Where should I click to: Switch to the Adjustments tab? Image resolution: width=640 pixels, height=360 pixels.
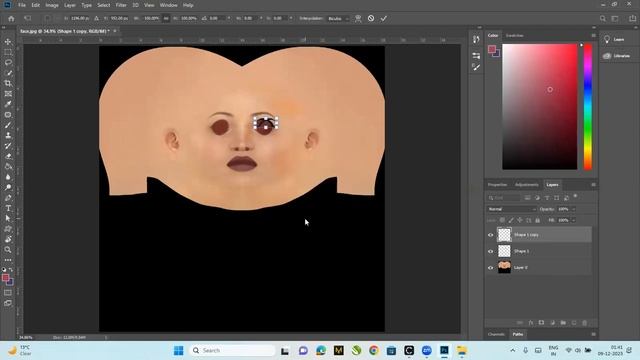point(527,185)
